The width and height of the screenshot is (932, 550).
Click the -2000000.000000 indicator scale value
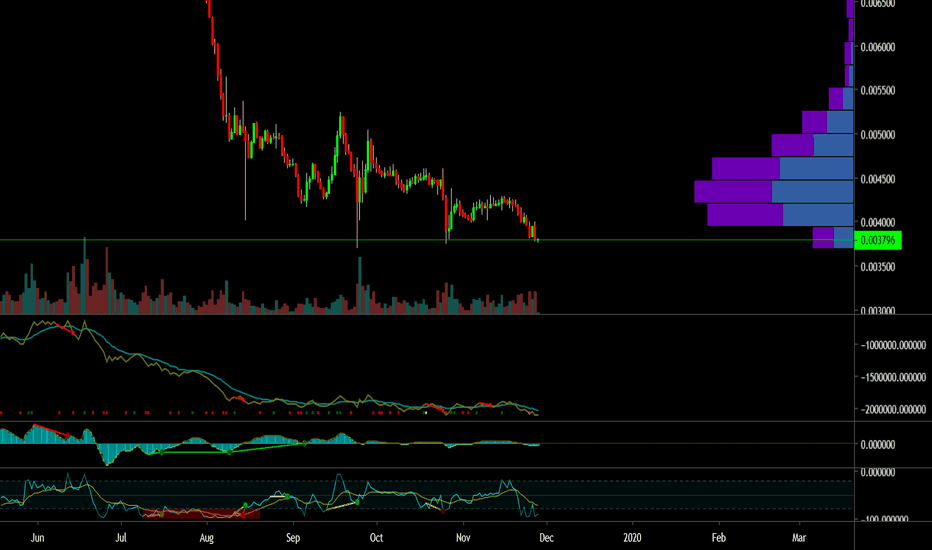point(893,409)
